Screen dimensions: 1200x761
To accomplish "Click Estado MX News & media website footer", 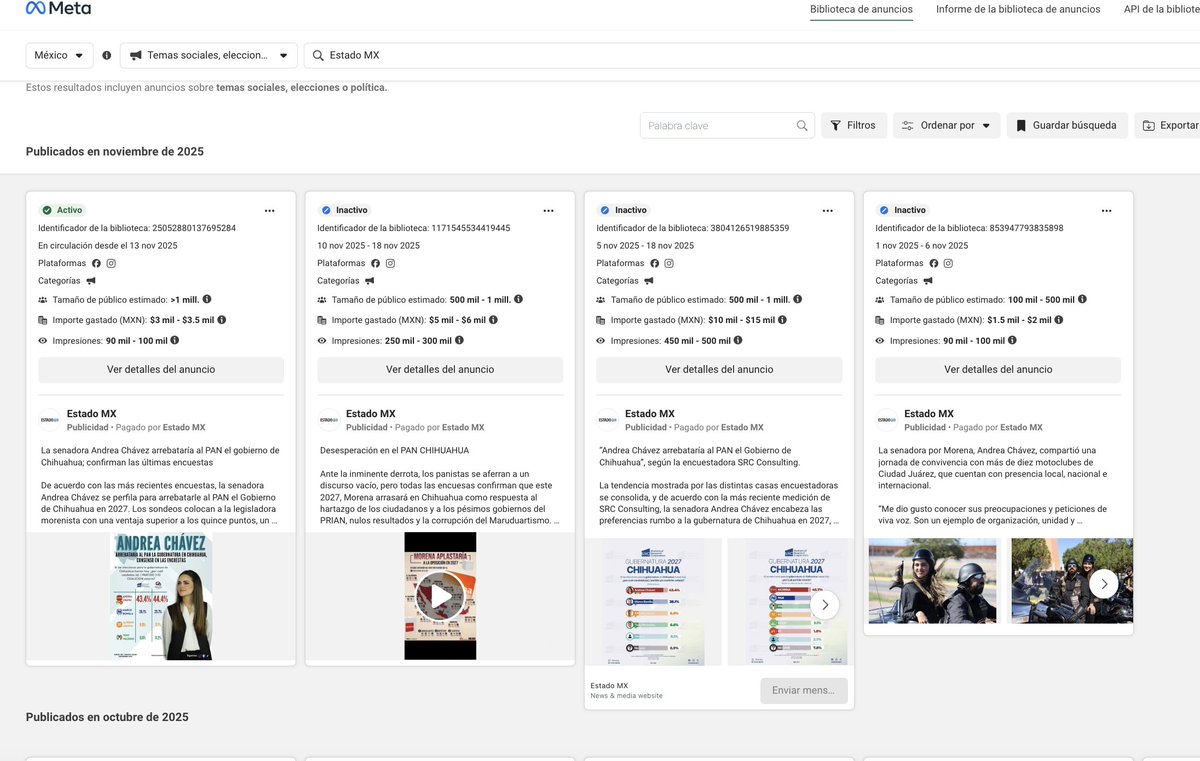I will [x=627, y=690].
